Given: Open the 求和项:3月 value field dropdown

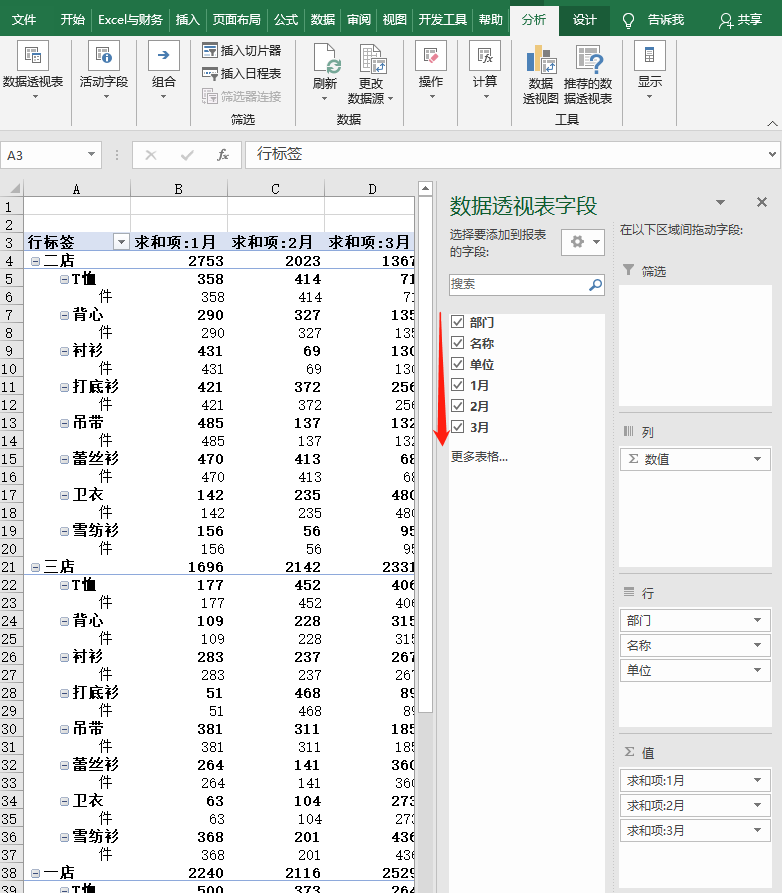Looking at the screenshot, I should point(758,830).
